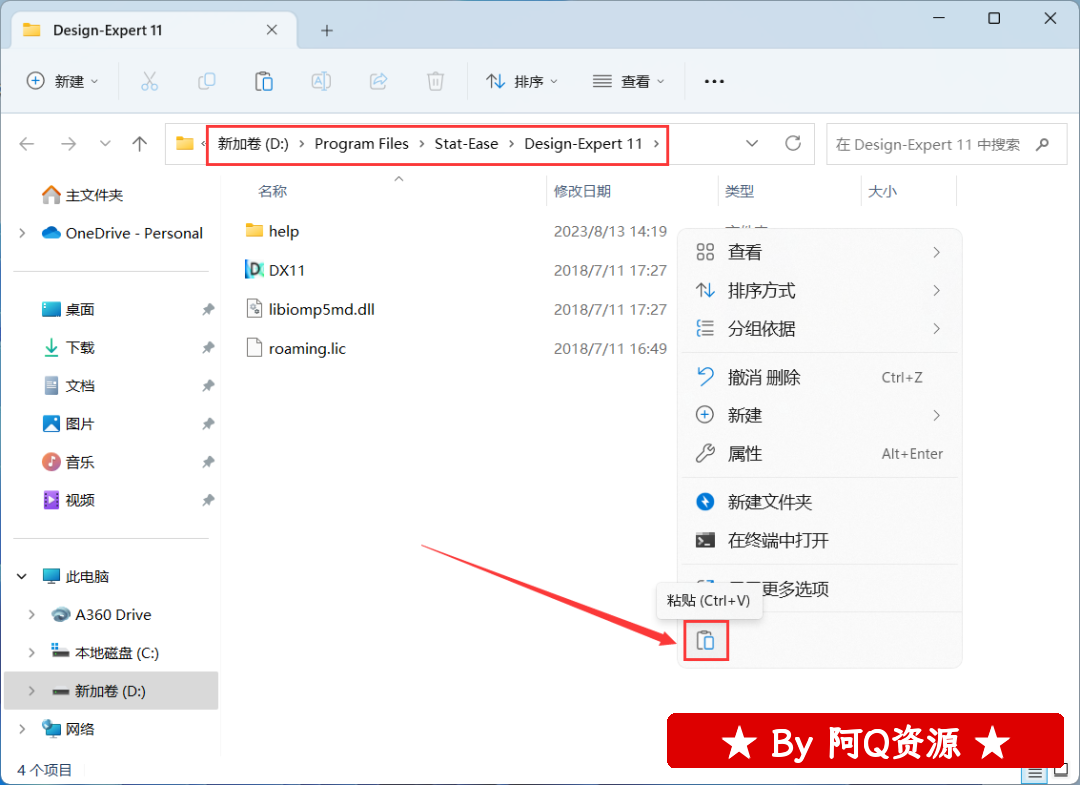Click the Copy icon in toolbar
Image resolution: width=1080 pixels, height=785 pixels.
tap(207, 81)
